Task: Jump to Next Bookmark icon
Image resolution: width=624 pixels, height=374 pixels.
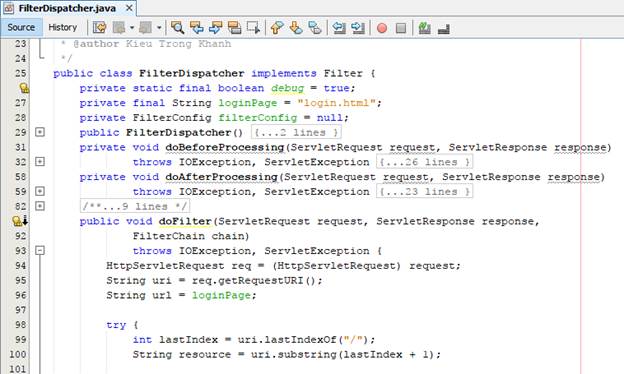Action: tap(296, 27)
